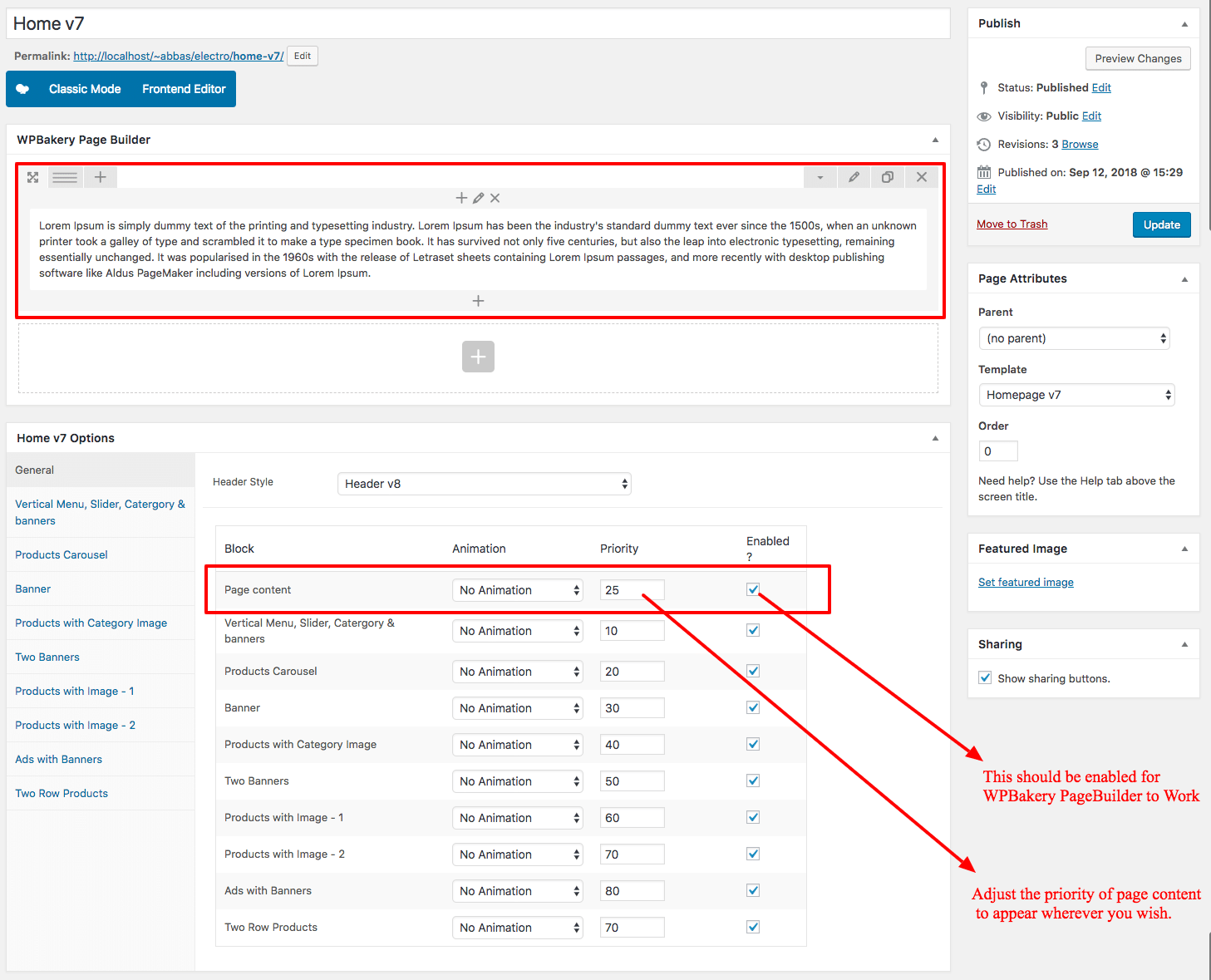Open Vertical Menu, Slider, Catergory & banners tab
This screenshot has width=1211, height=980.
[x=101, y=512]
